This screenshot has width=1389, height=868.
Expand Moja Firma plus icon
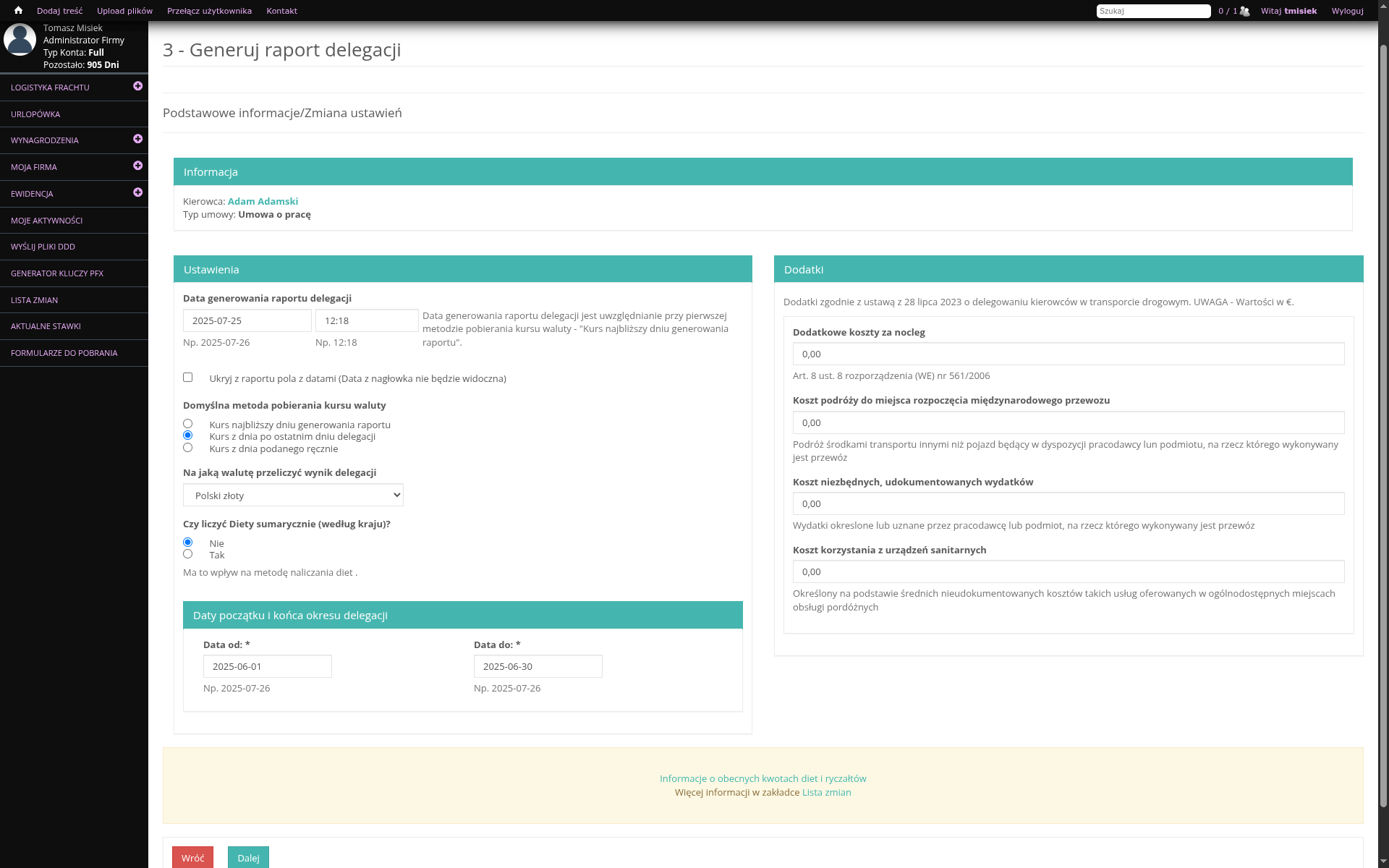[x=137, y=166]
